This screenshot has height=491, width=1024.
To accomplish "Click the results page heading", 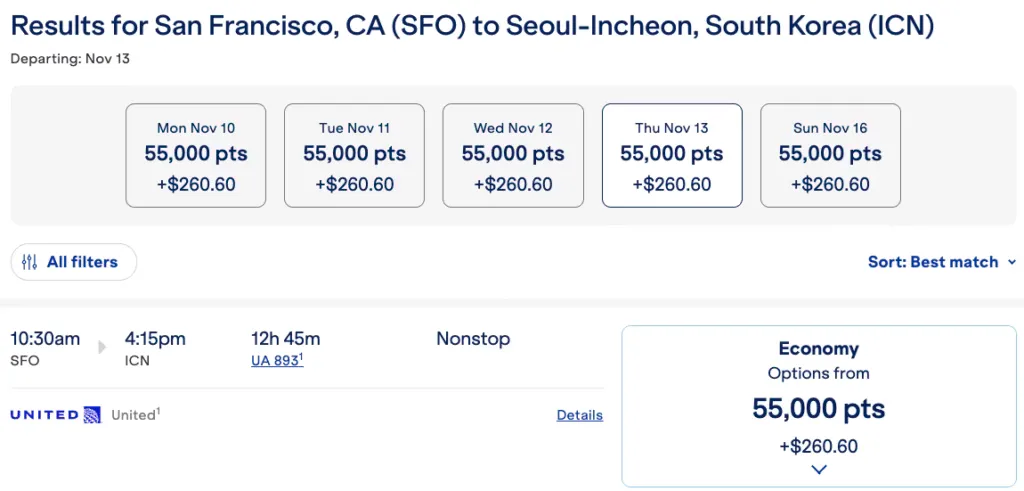I will coord(472,26).
